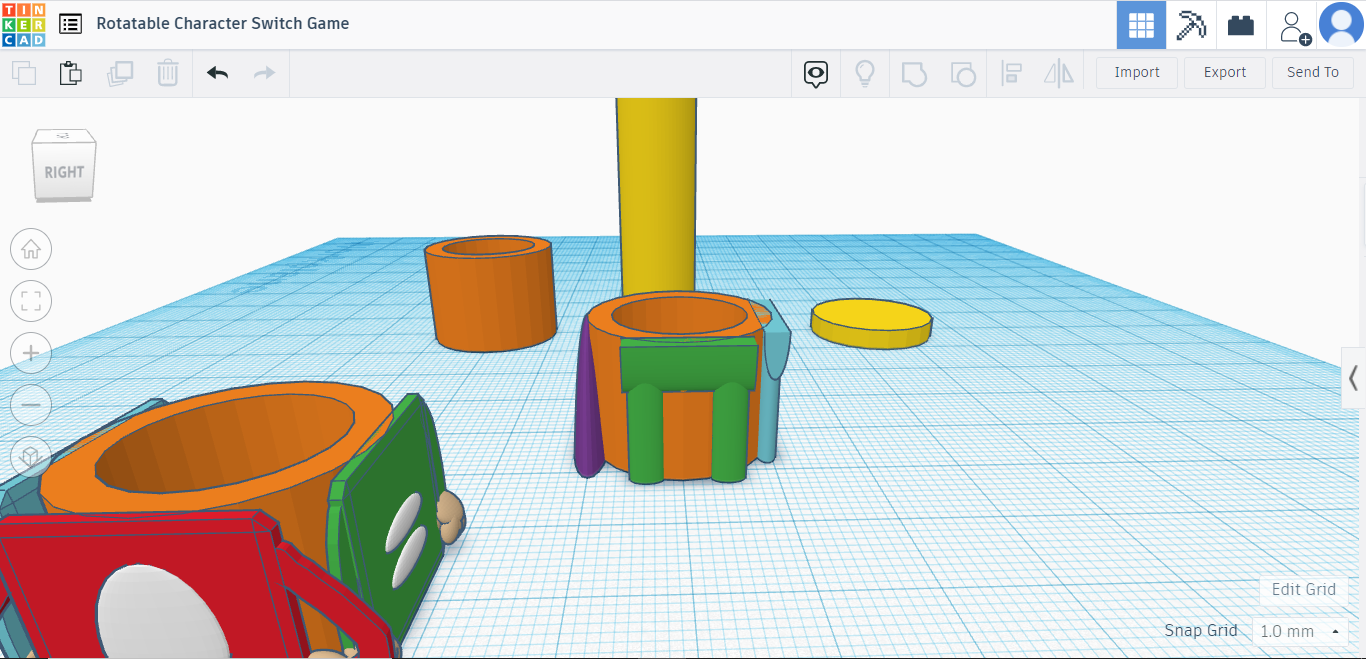Open the Snap Grid 1.0 mm dropdown

point(1300,631)
